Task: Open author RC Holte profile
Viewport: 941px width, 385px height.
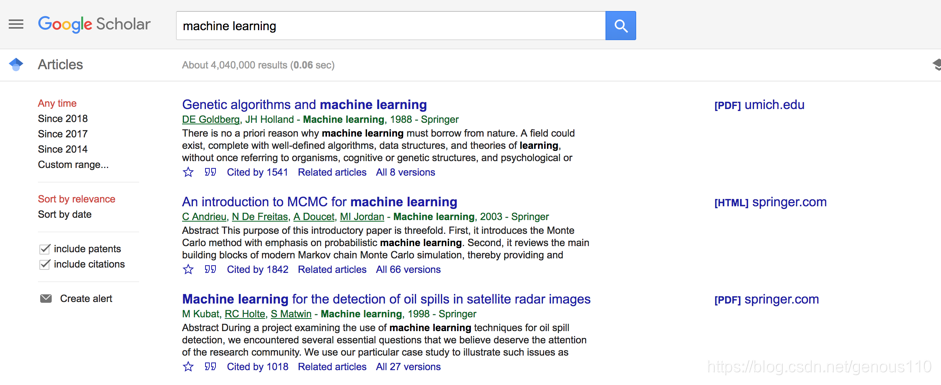Action: coord(245,314)
